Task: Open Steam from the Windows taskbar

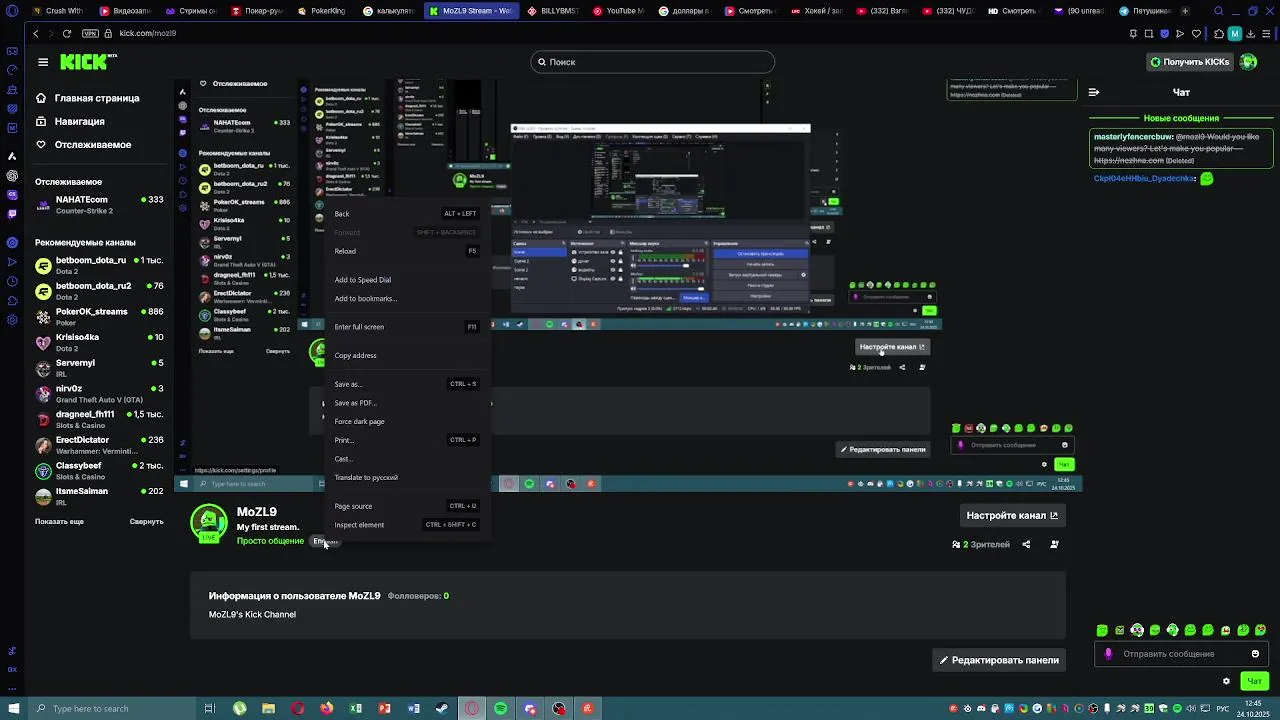Action: tap(442, 708)
